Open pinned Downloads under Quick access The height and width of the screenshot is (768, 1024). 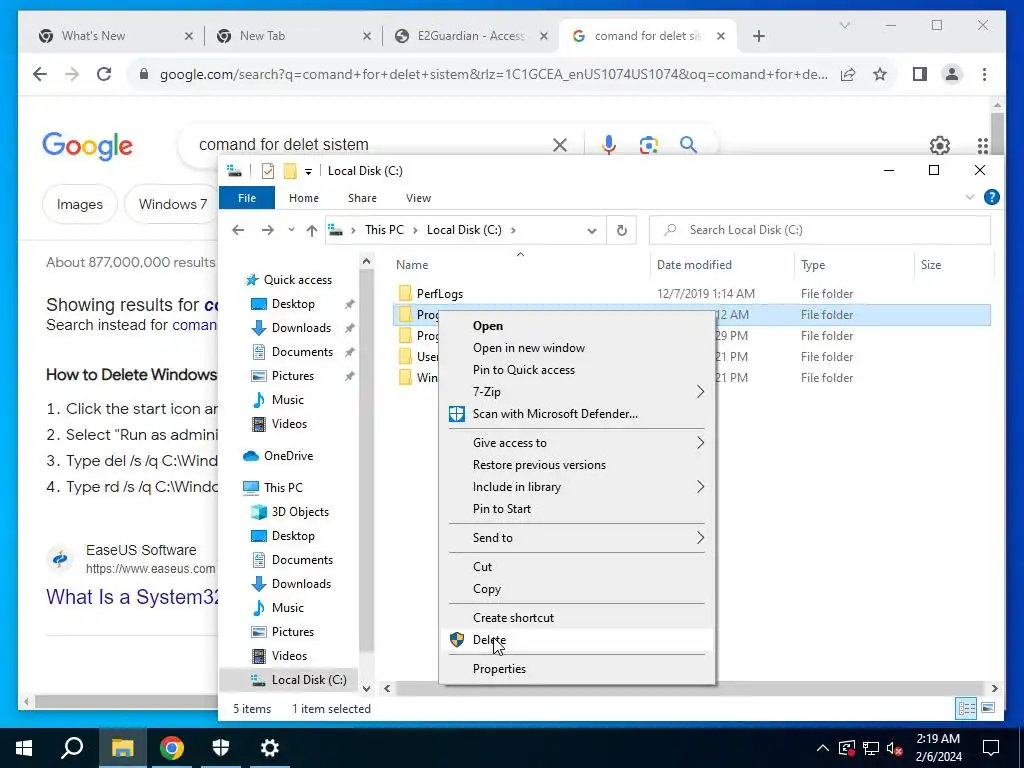pos(301,328)
